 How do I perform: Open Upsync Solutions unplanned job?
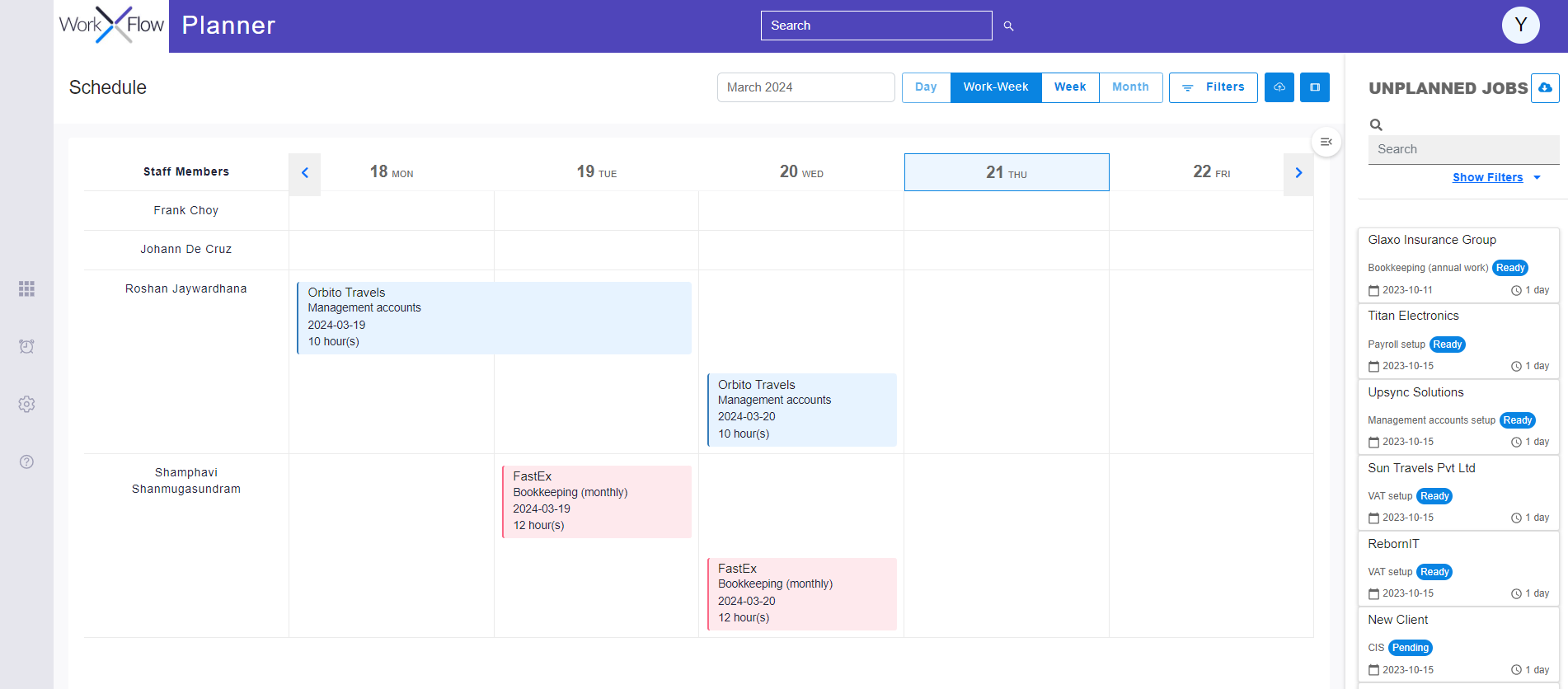tap(1458, 417)
